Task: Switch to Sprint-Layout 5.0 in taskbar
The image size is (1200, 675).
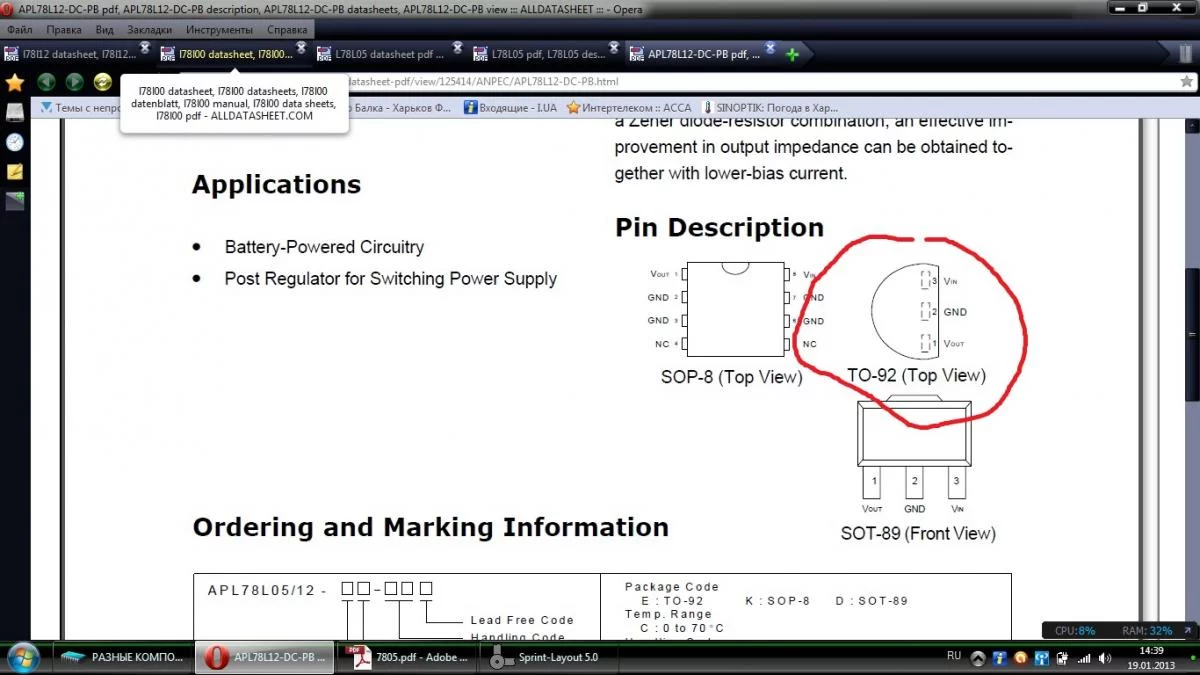Action: (546, 657)
